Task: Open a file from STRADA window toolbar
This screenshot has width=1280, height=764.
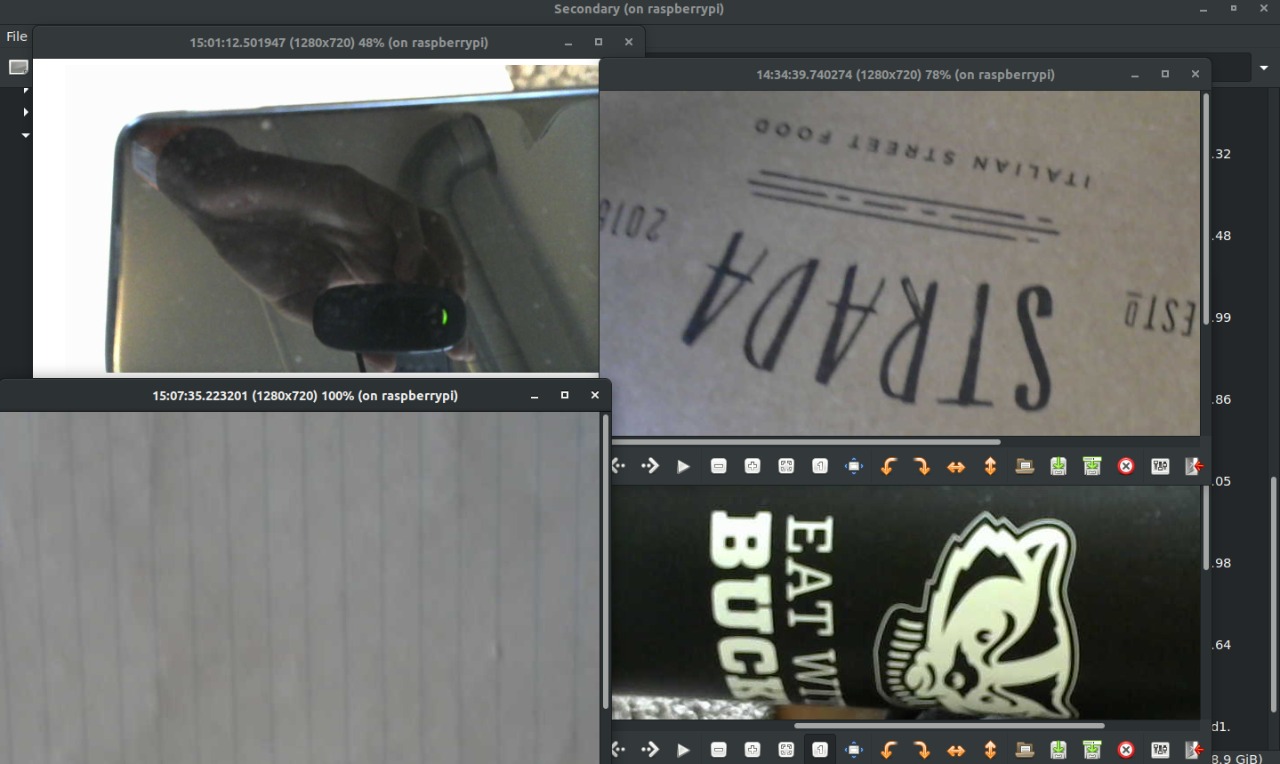Action: point(1024,466)
